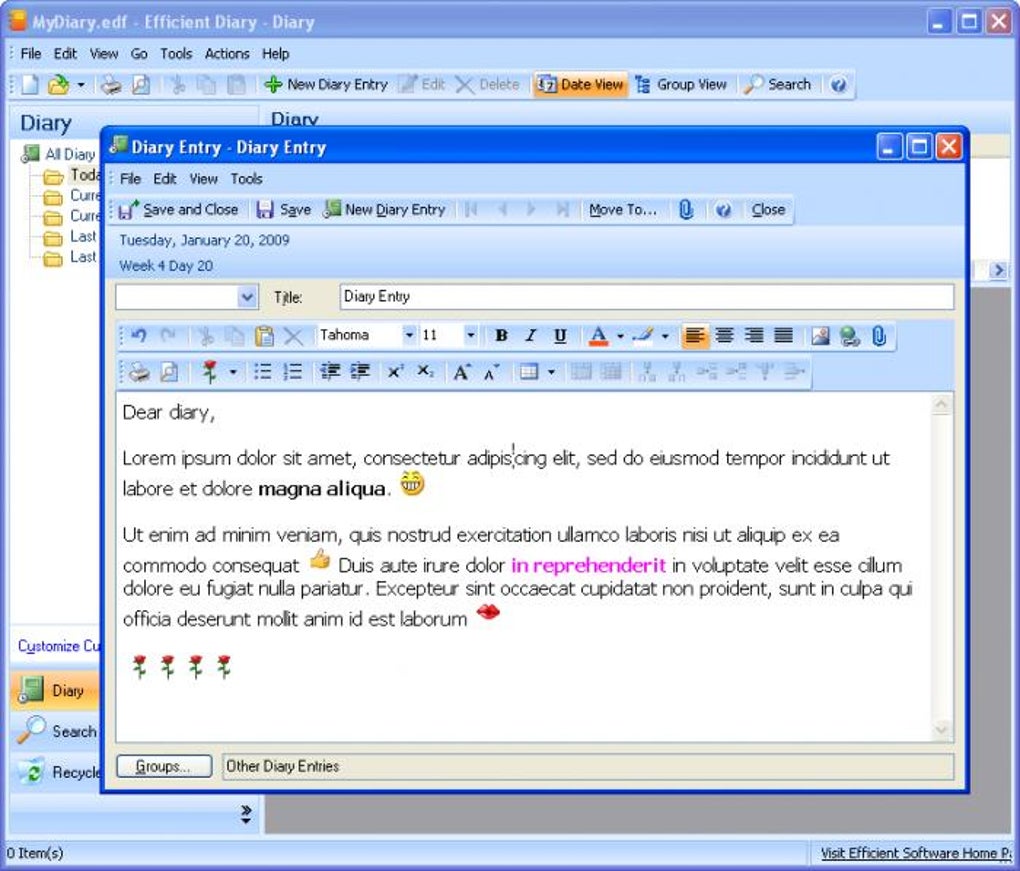
Task: Click Close in Diary Entry toolbar
Action: click(768, 209)
